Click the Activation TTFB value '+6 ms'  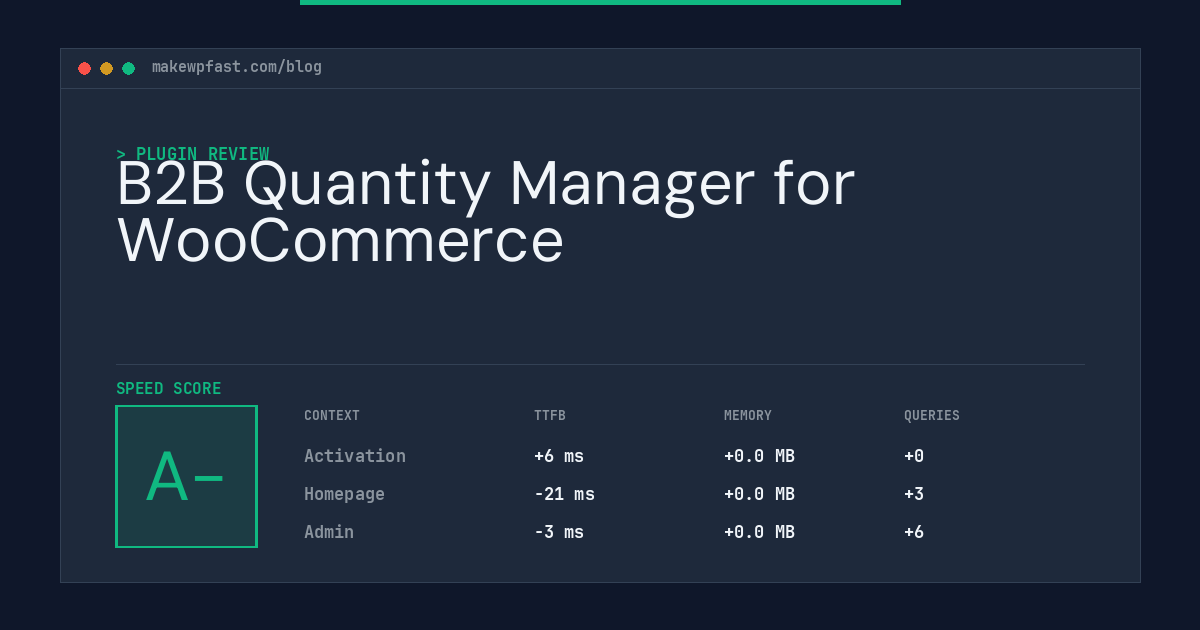click(x=559, y=456)
